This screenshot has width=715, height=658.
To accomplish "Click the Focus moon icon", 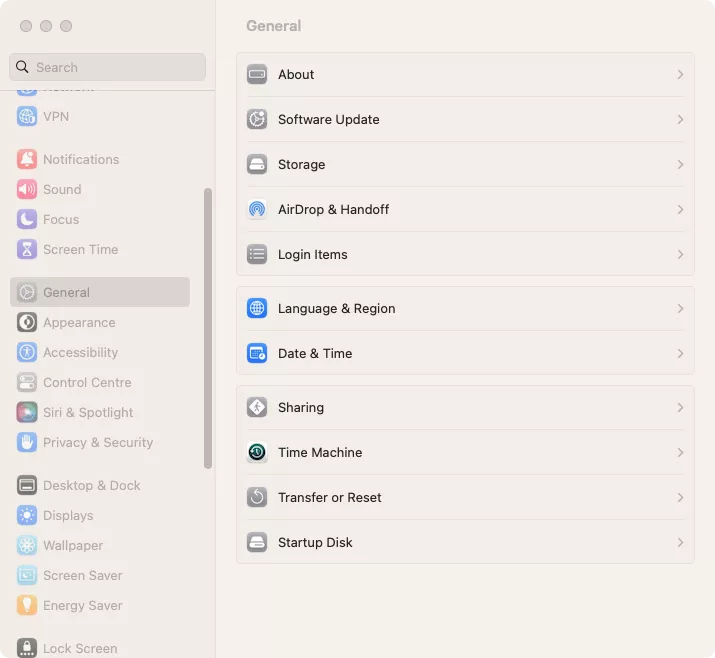I will [x=27, y=219].
